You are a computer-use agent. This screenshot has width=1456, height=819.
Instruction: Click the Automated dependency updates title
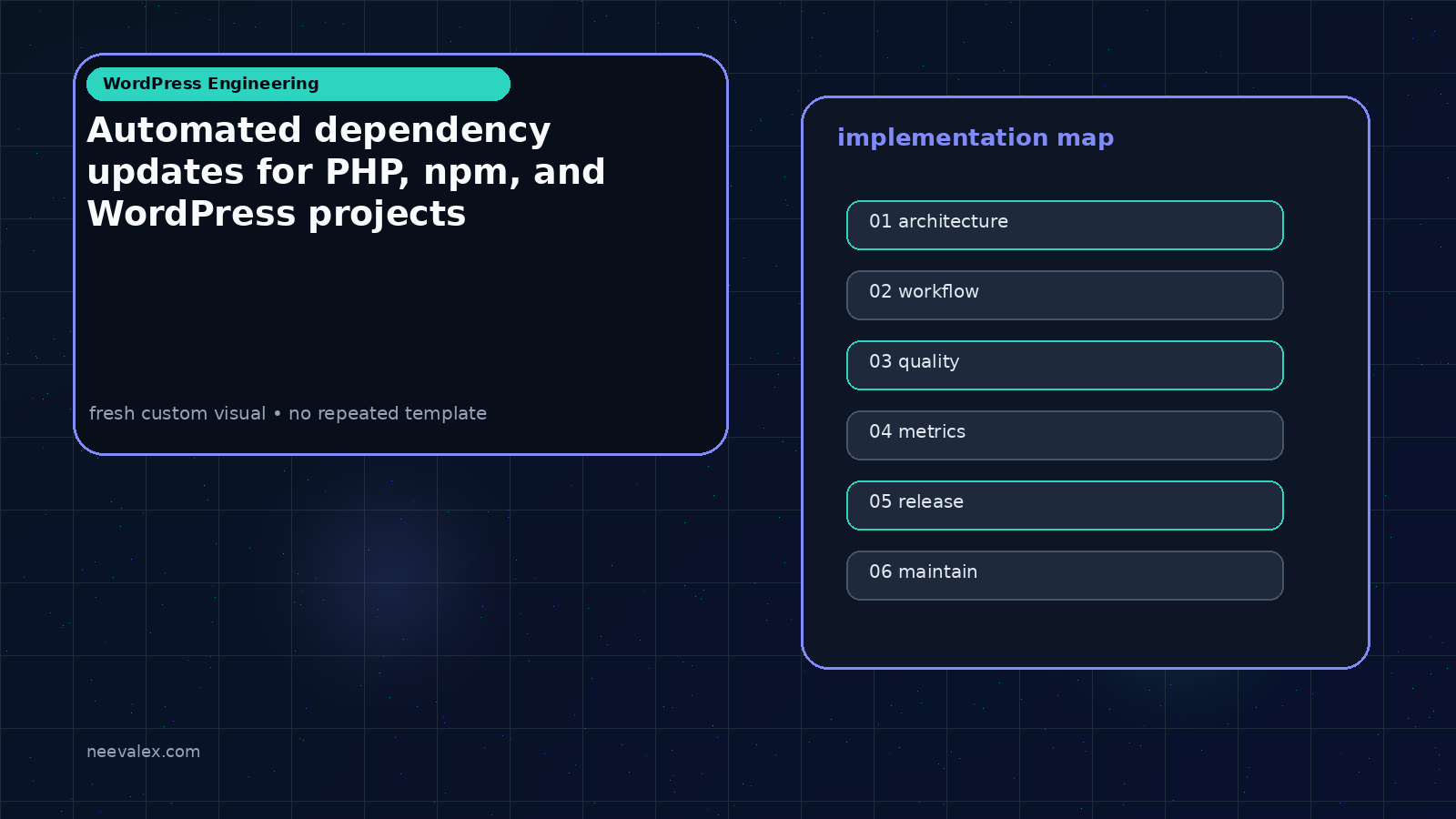click(346, 172)
